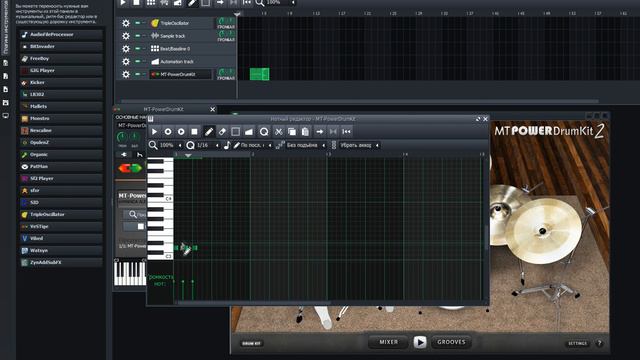This screenshot has height=360, width=640.
Task: Click the Sample track name label
Action: [x=173, y=36]
